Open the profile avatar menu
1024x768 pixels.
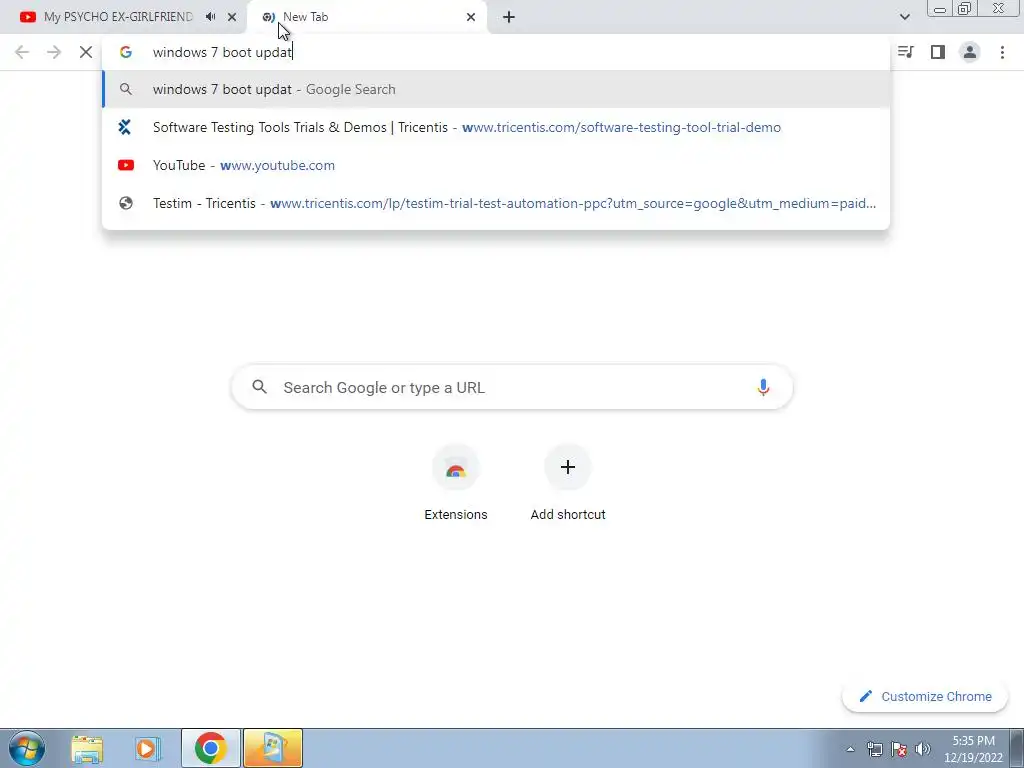970,52
